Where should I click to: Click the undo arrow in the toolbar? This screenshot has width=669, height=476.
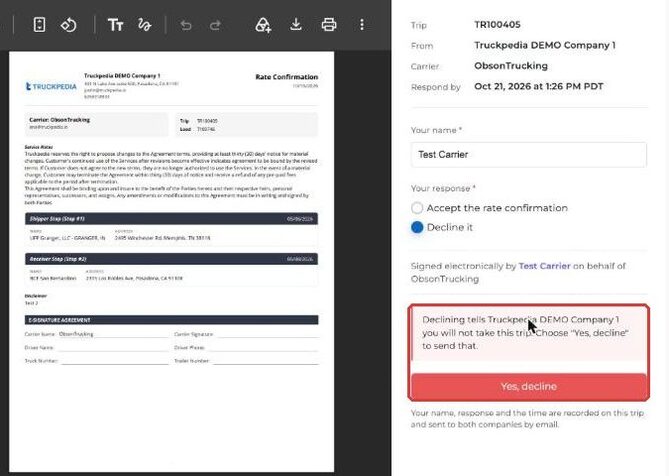[x=186, y=25]
